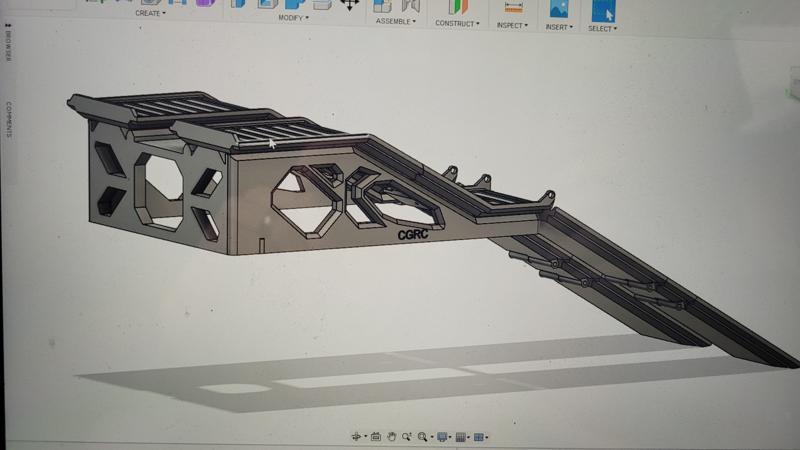Open the Orbit type dropdown arrow
This screenshot has height=450, width=800.
(365, 437)
